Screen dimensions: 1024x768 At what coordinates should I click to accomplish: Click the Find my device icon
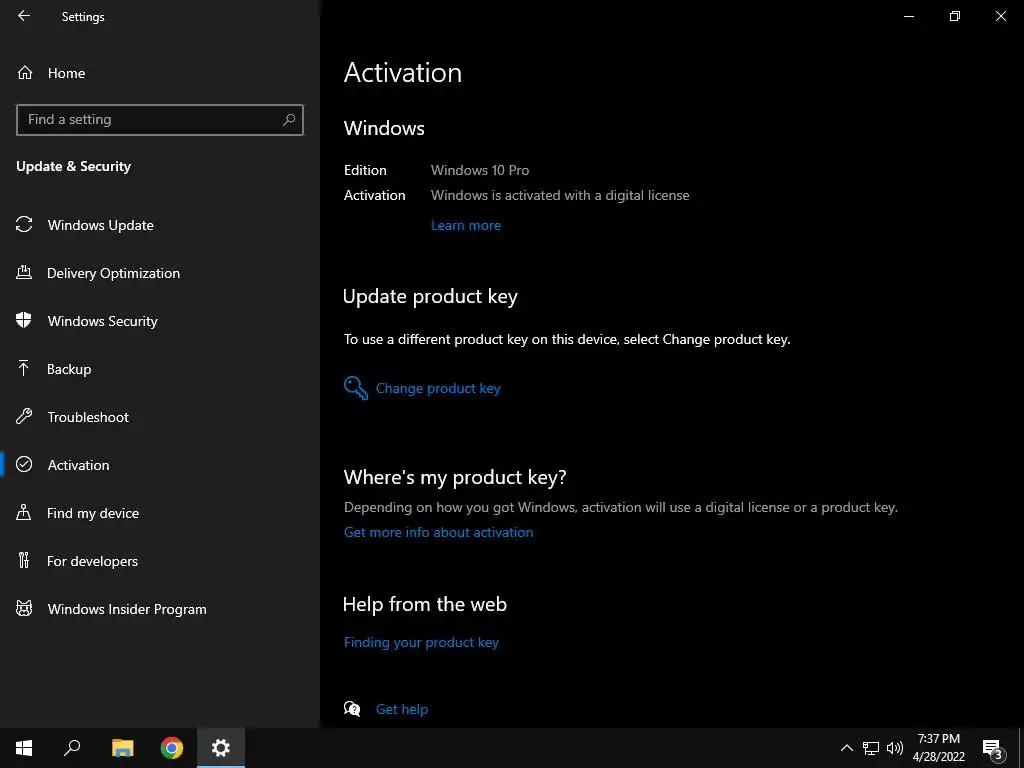click(x=24, y=512)
